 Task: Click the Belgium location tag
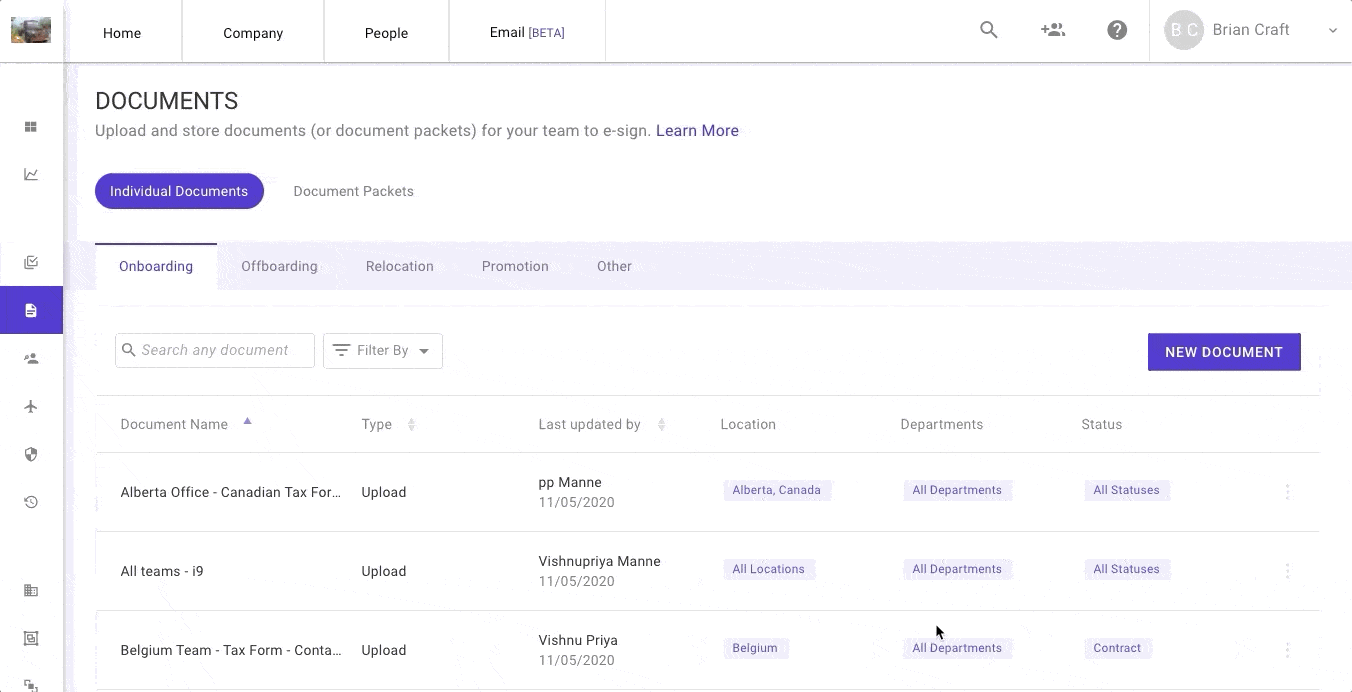[x=755, y=648]
